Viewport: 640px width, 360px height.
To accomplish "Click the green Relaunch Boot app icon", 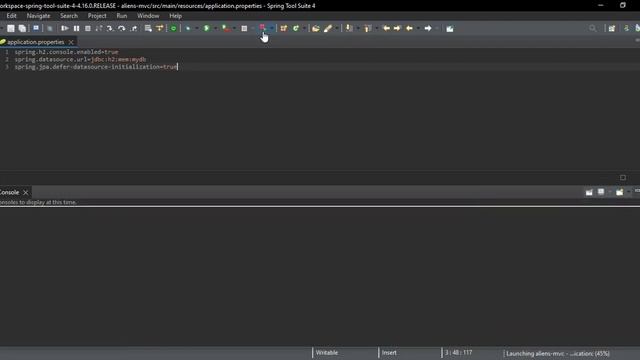I will coord(173,28).
